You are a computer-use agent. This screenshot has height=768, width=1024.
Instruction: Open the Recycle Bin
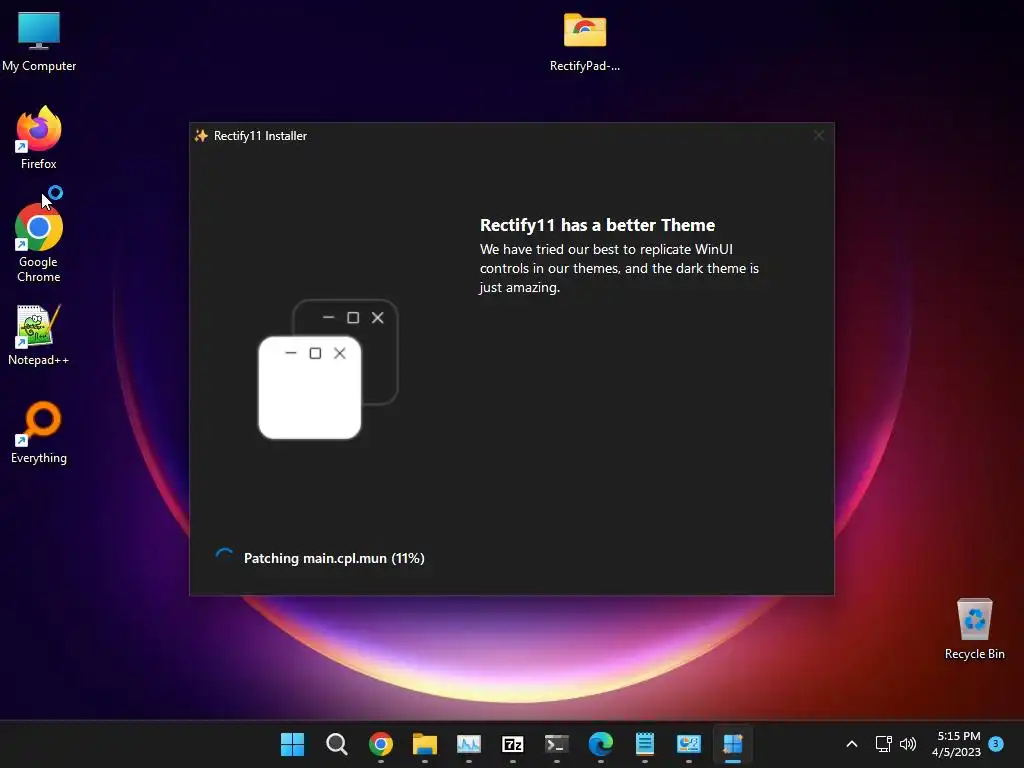click(974, 629)
